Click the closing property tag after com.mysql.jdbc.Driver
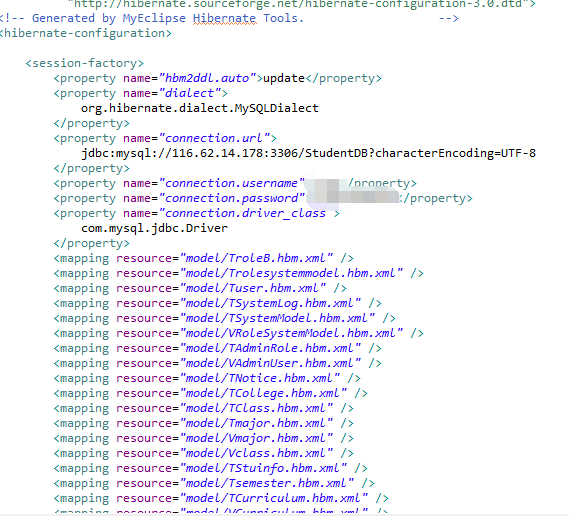The image size is (569, 516). (x=91, y=243)
